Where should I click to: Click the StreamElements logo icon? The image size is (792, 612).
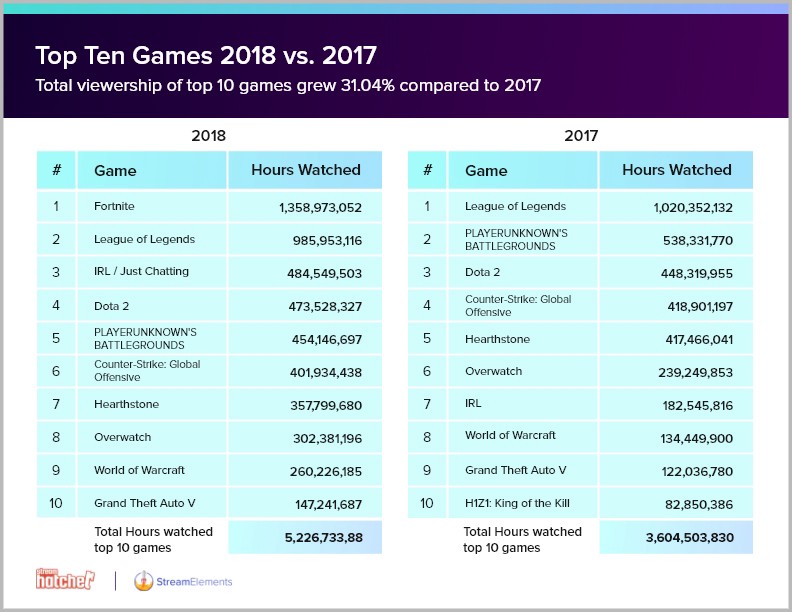coord(145,579)
